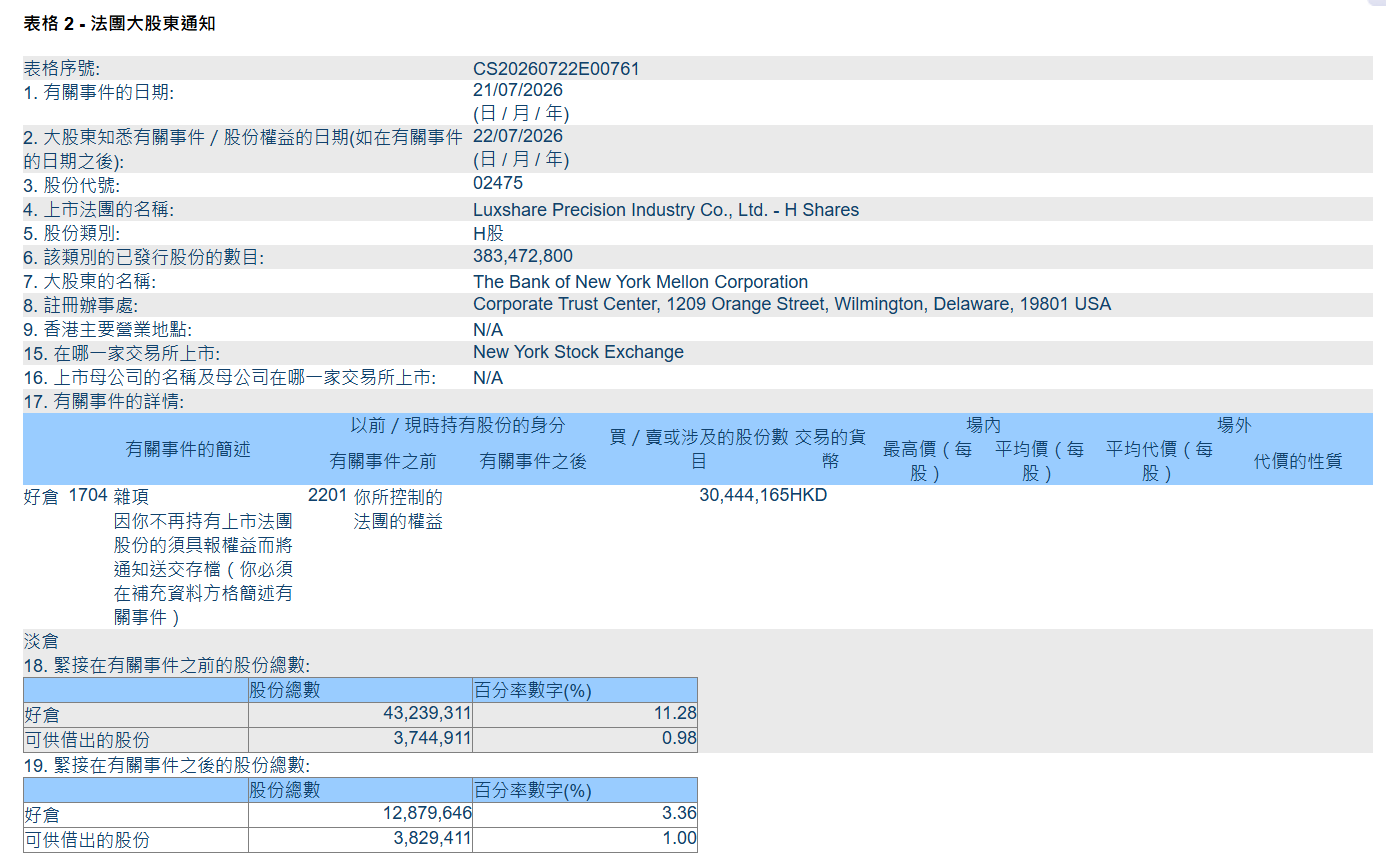Click Luxshare Precision Industry Co., Ltd. name
The width and height of the screenshot is (1386, 853).
[x=666, y=210]
